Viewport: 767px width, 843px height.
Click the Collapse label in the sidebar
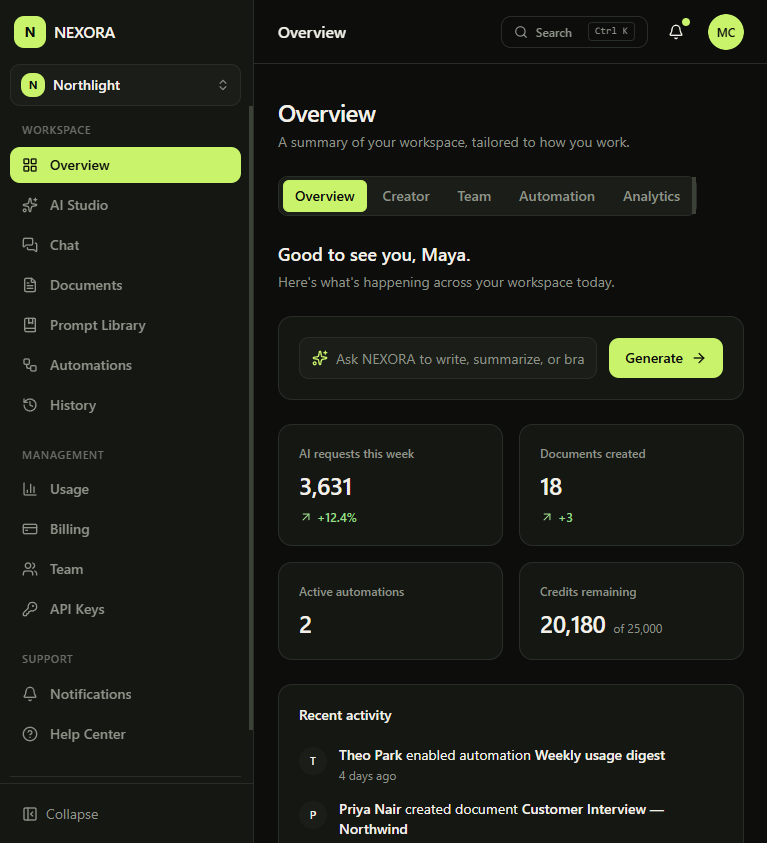point(72,814)
